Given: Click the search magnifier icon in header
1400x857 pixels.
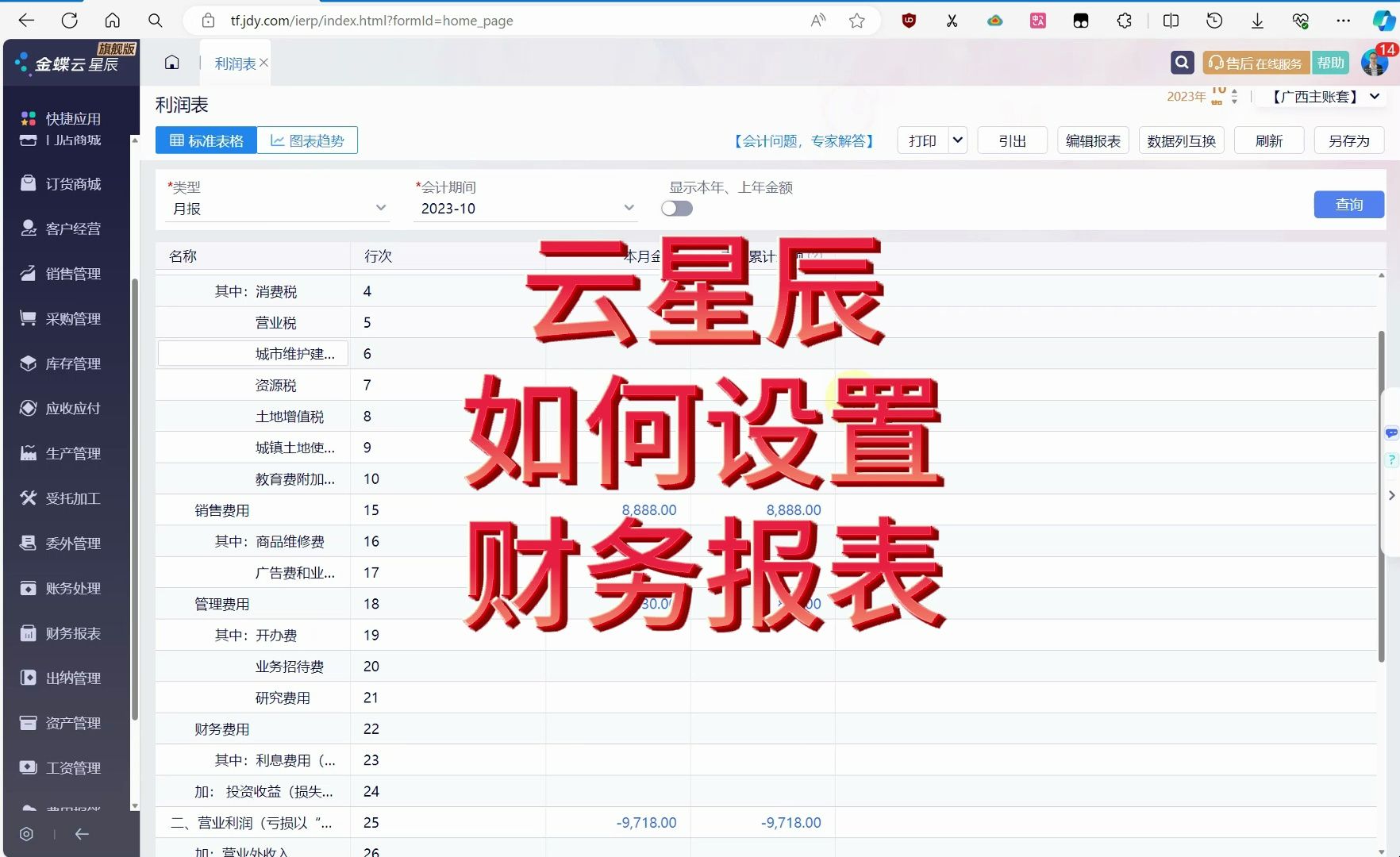Looking at the screenshot, I should pos(1182,62).
